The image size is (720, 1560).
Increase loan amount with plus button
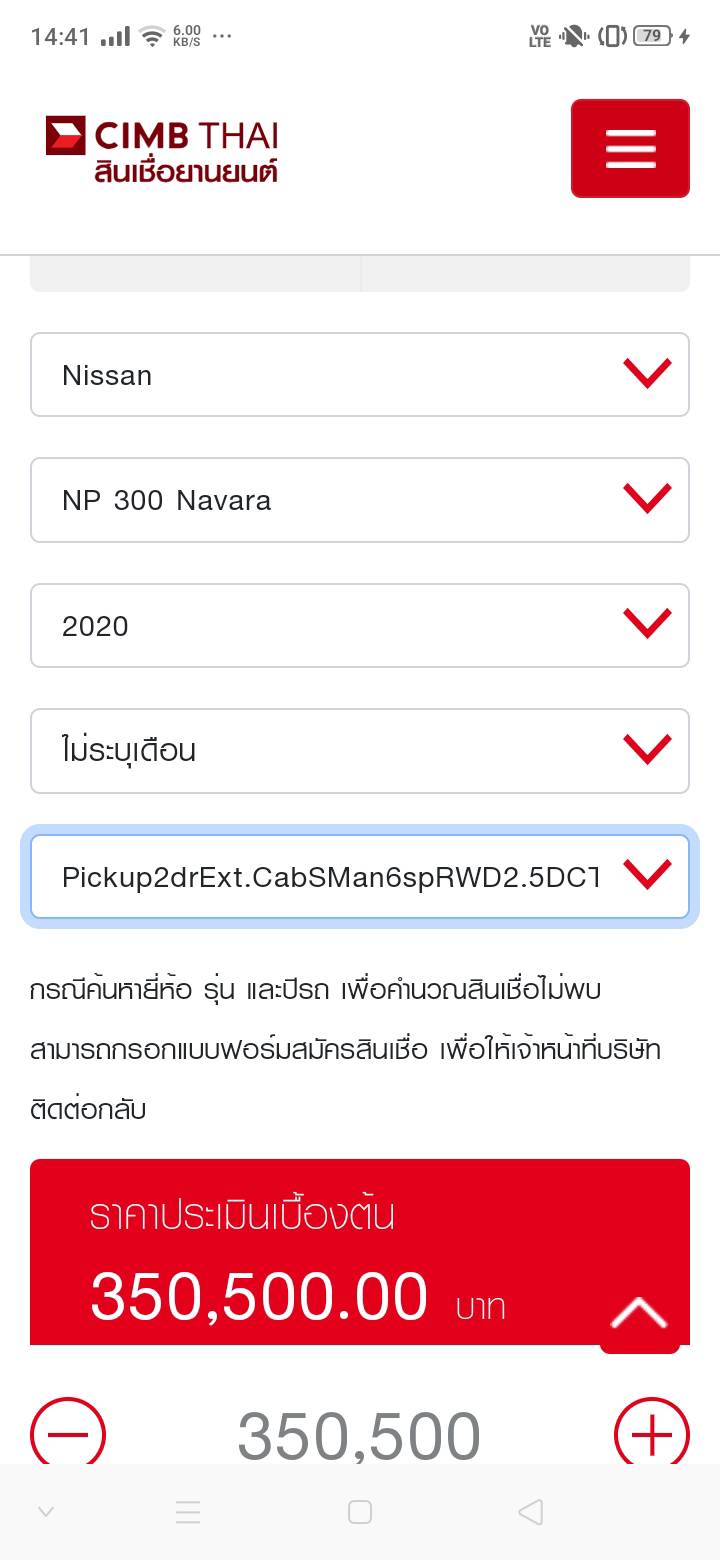coord(651,1435)
